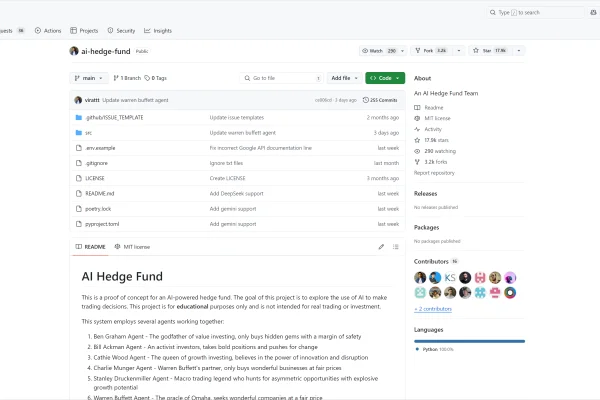Star the repository

click(489, 51)
